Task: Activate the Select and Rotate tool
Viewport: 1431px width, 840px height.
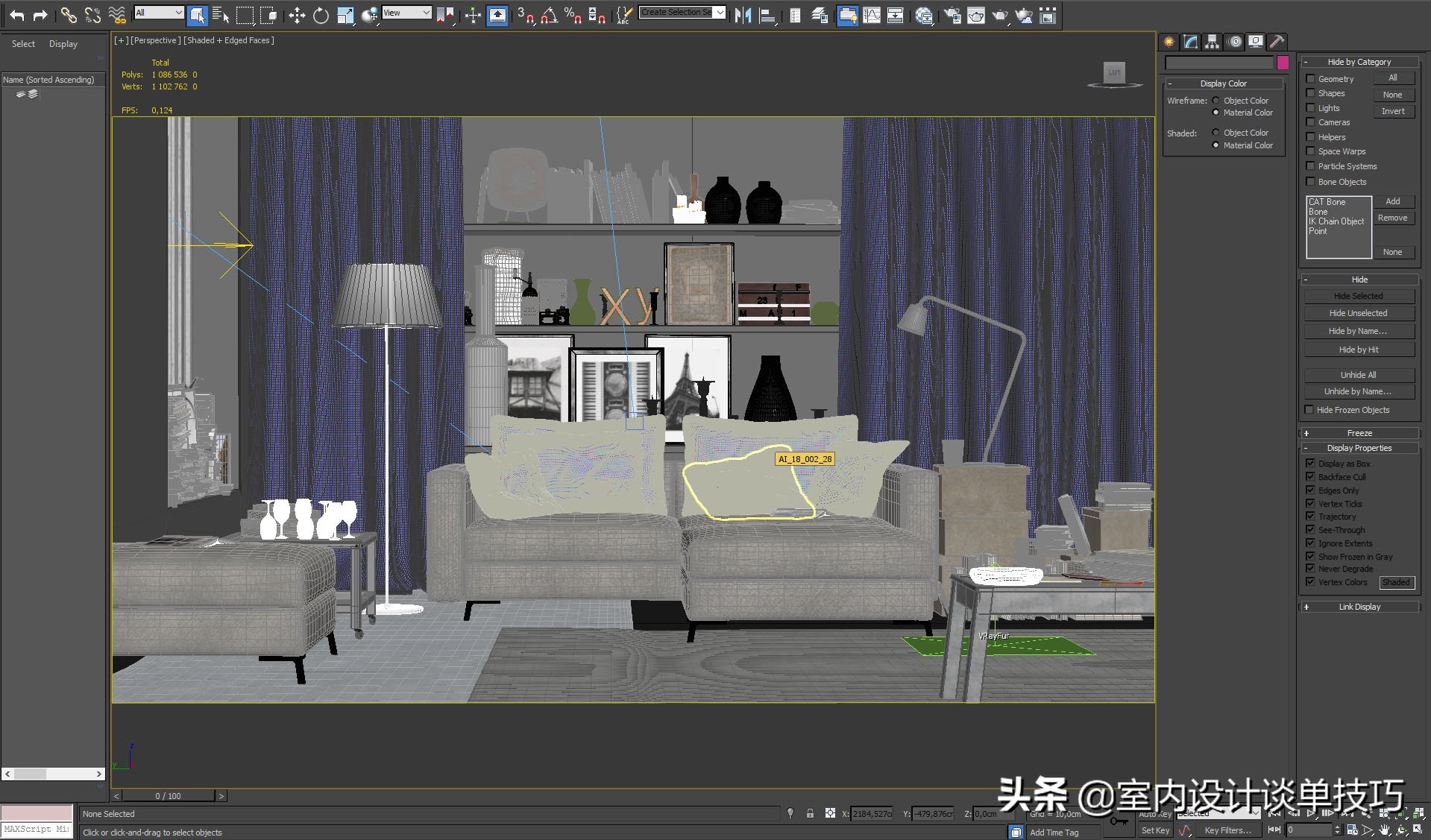Action: click(321, 15)
